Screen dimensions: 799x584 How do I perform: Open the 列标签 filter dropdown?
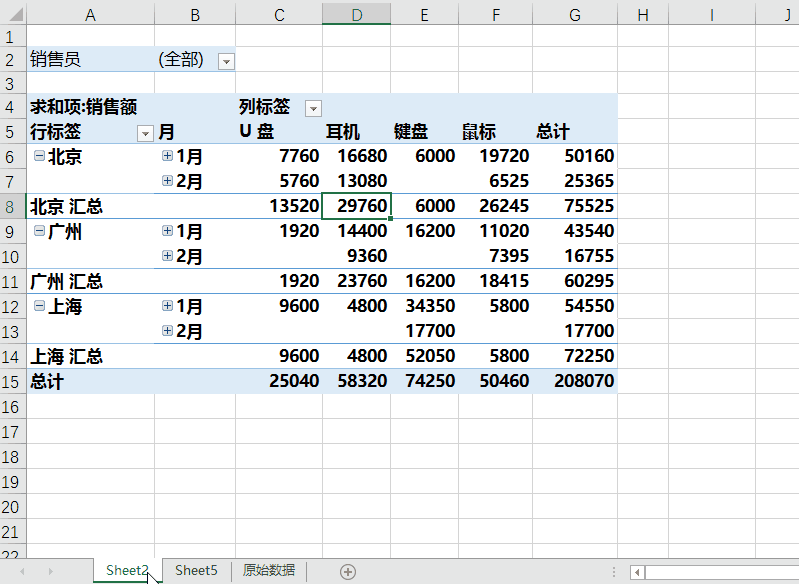[313, 108]
